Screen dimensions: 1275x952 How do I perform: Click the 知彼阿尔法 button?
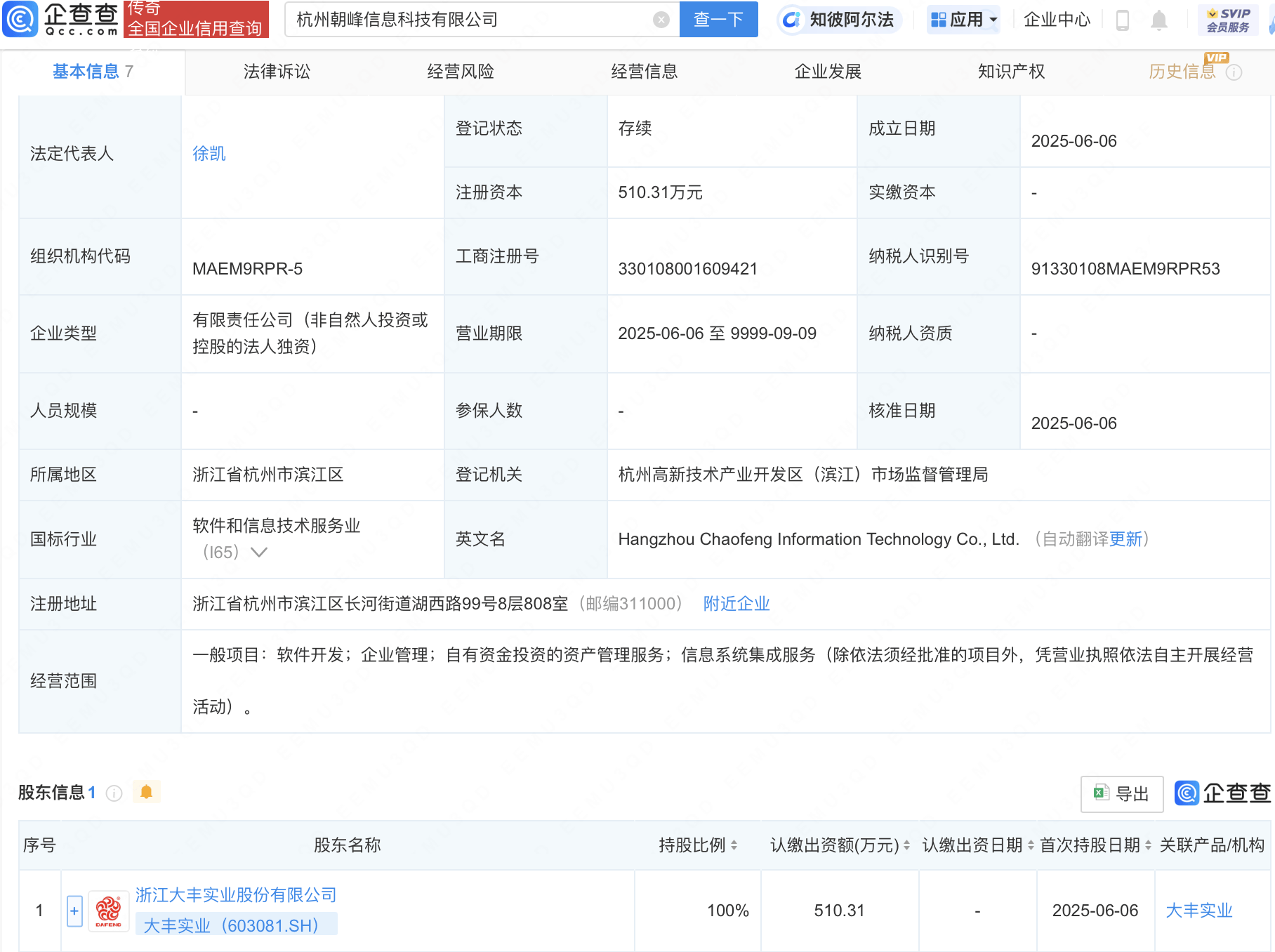pos(840,20)
